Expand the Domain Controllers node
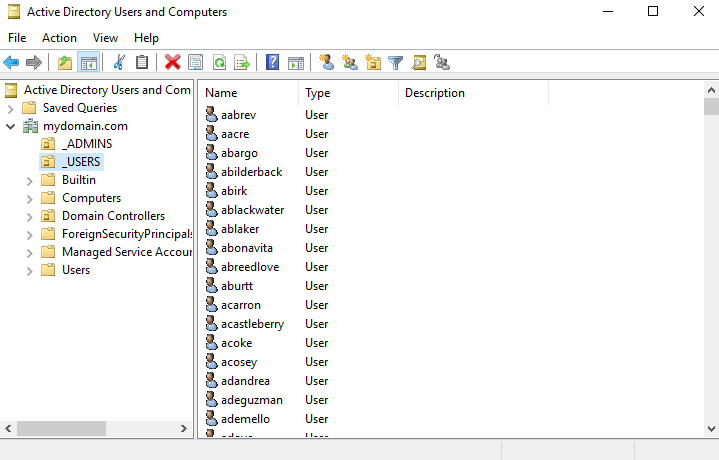The height and width of the screenshot is (460, 719). pyautogui.click(x=30, y=216)
